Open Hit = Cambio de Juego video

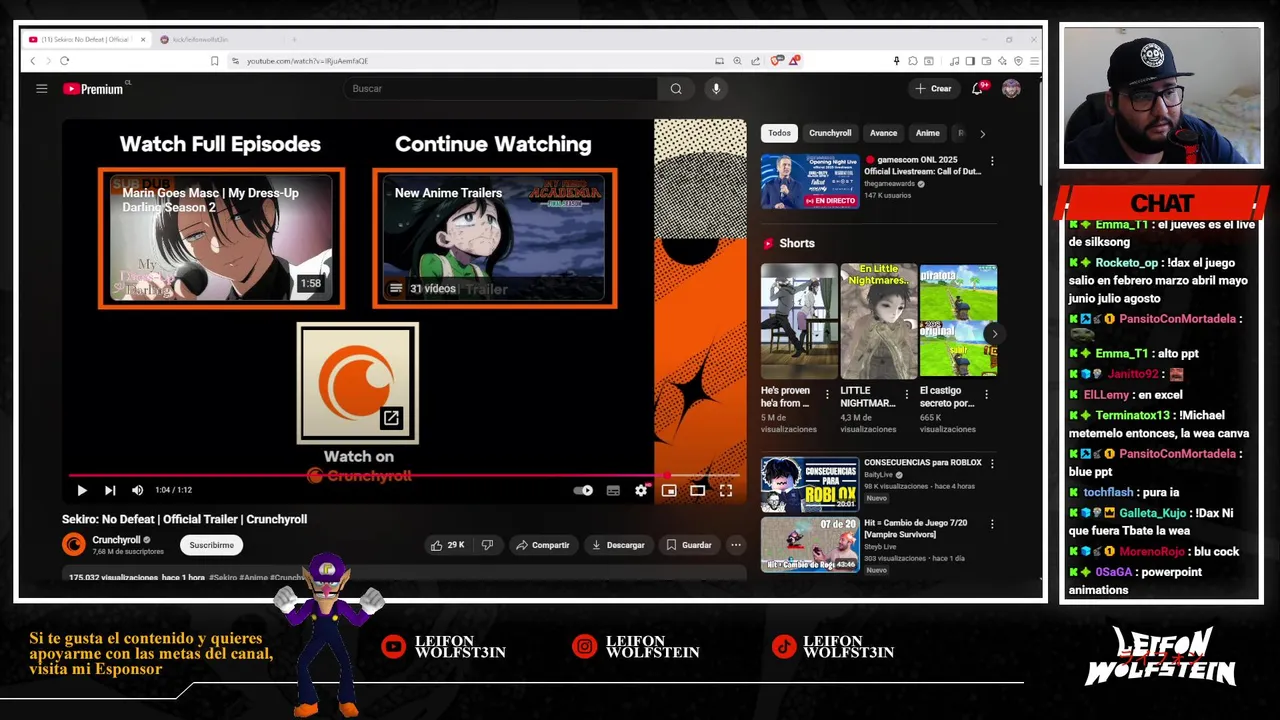pos(809,544)
